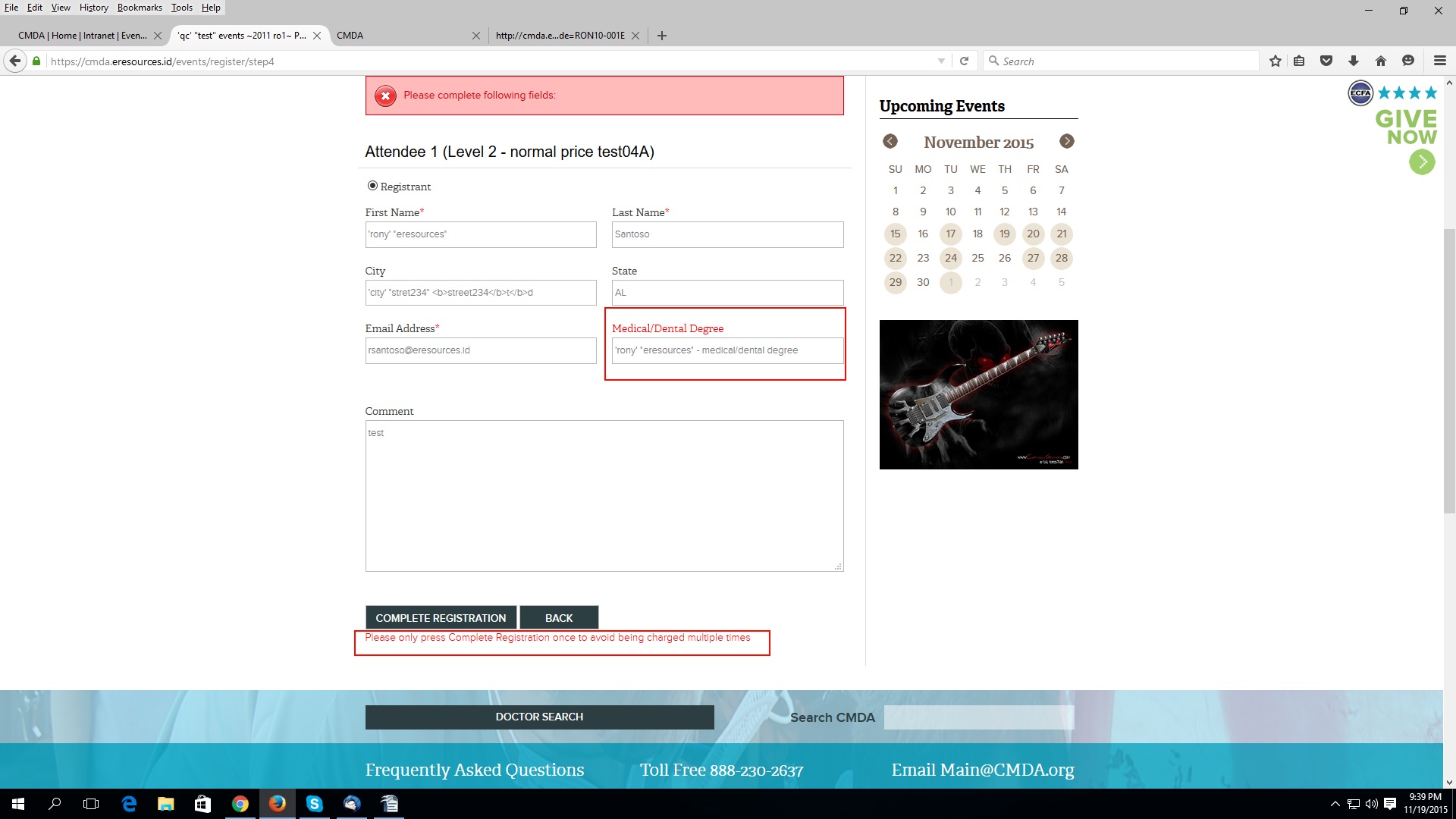Open the Firefox hamburger menu
The height and width of the screenshot is (819, 1456).
pos(1440,61)
